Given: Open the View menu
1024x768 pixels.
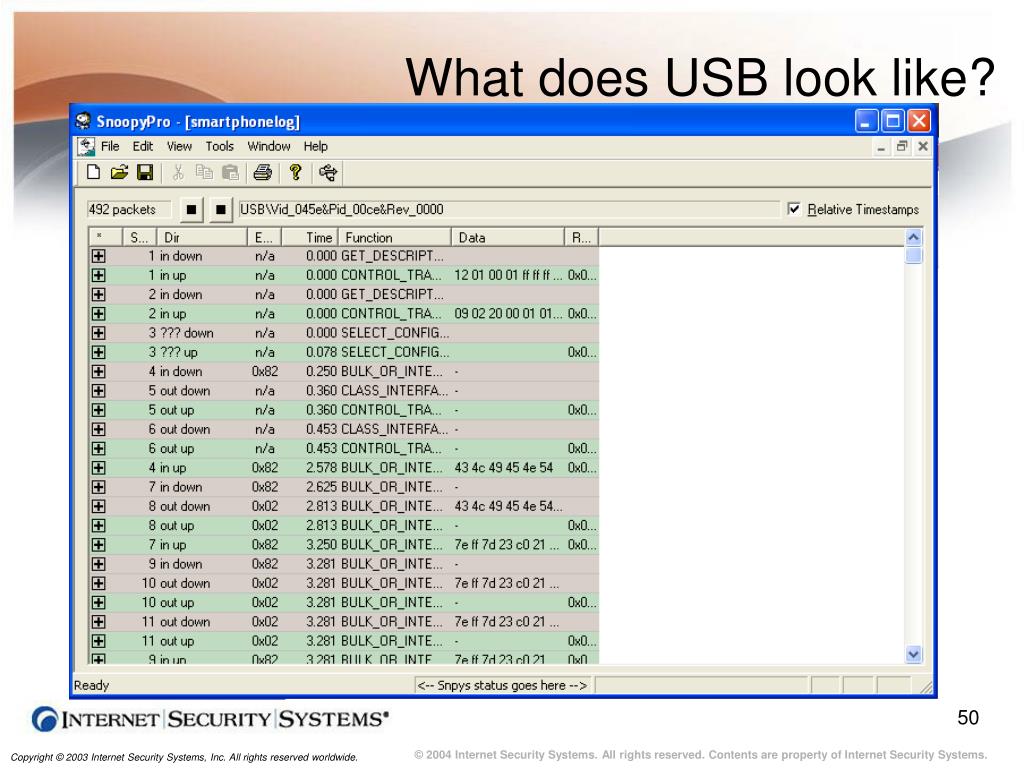Looking at the screenshot, I should coord(179,146).
